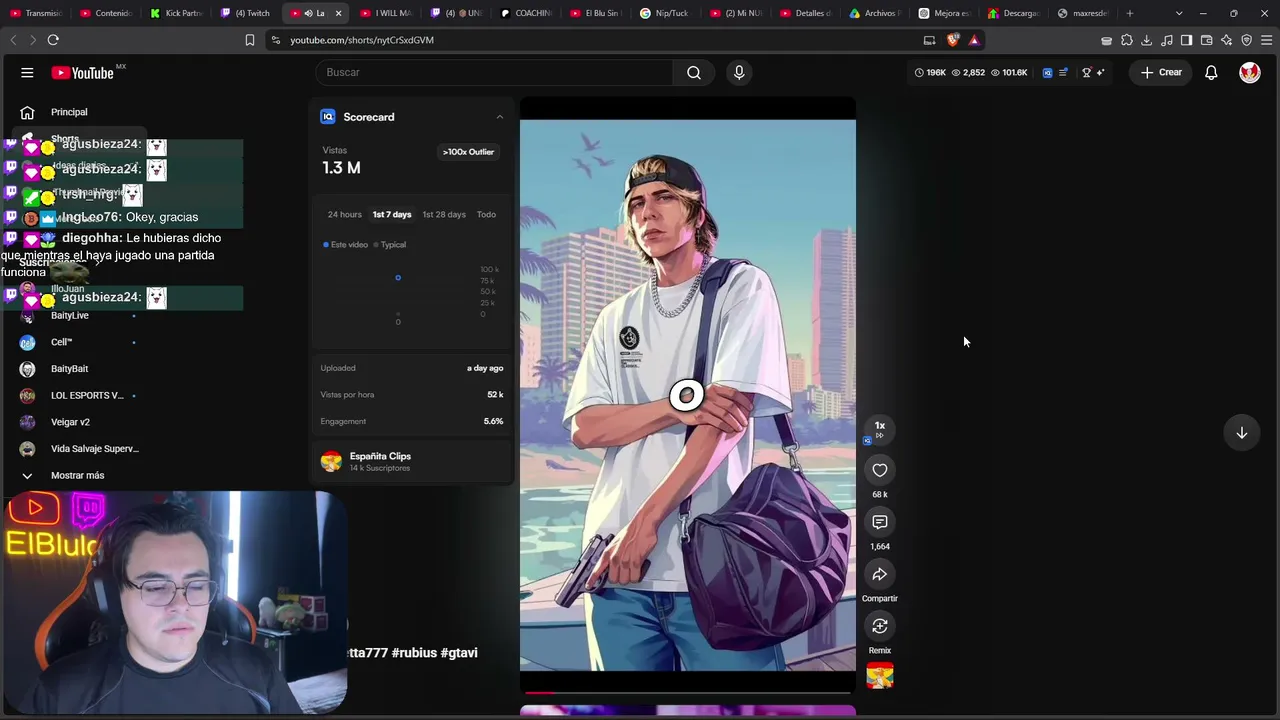This screenshot has height=720, width=1280.
Task: Collapse the Scorecard panel
Action: (500, 117)
